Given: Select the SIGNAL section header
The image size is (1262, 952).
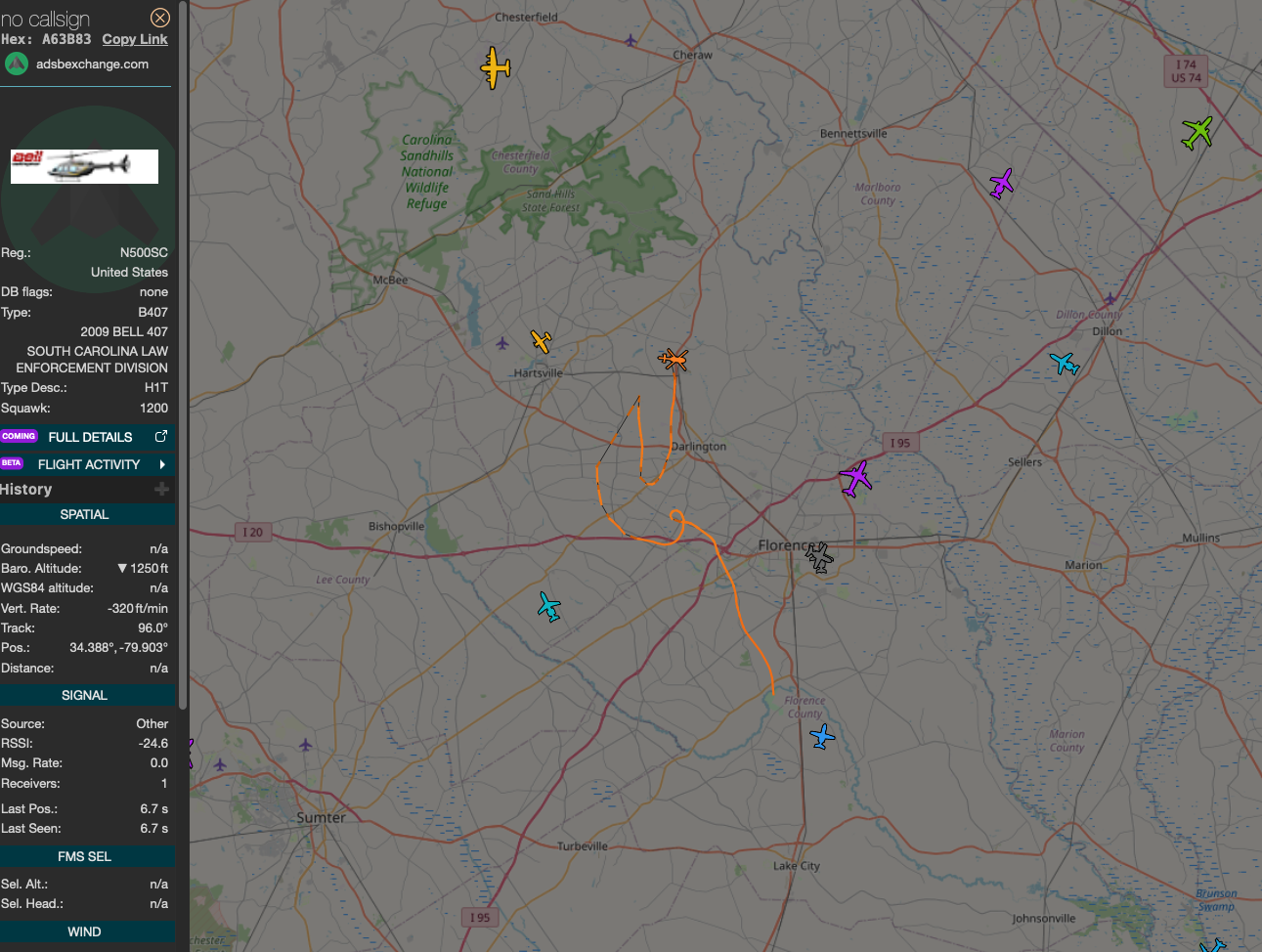Looking at the screenshot, I should (85, 695).
